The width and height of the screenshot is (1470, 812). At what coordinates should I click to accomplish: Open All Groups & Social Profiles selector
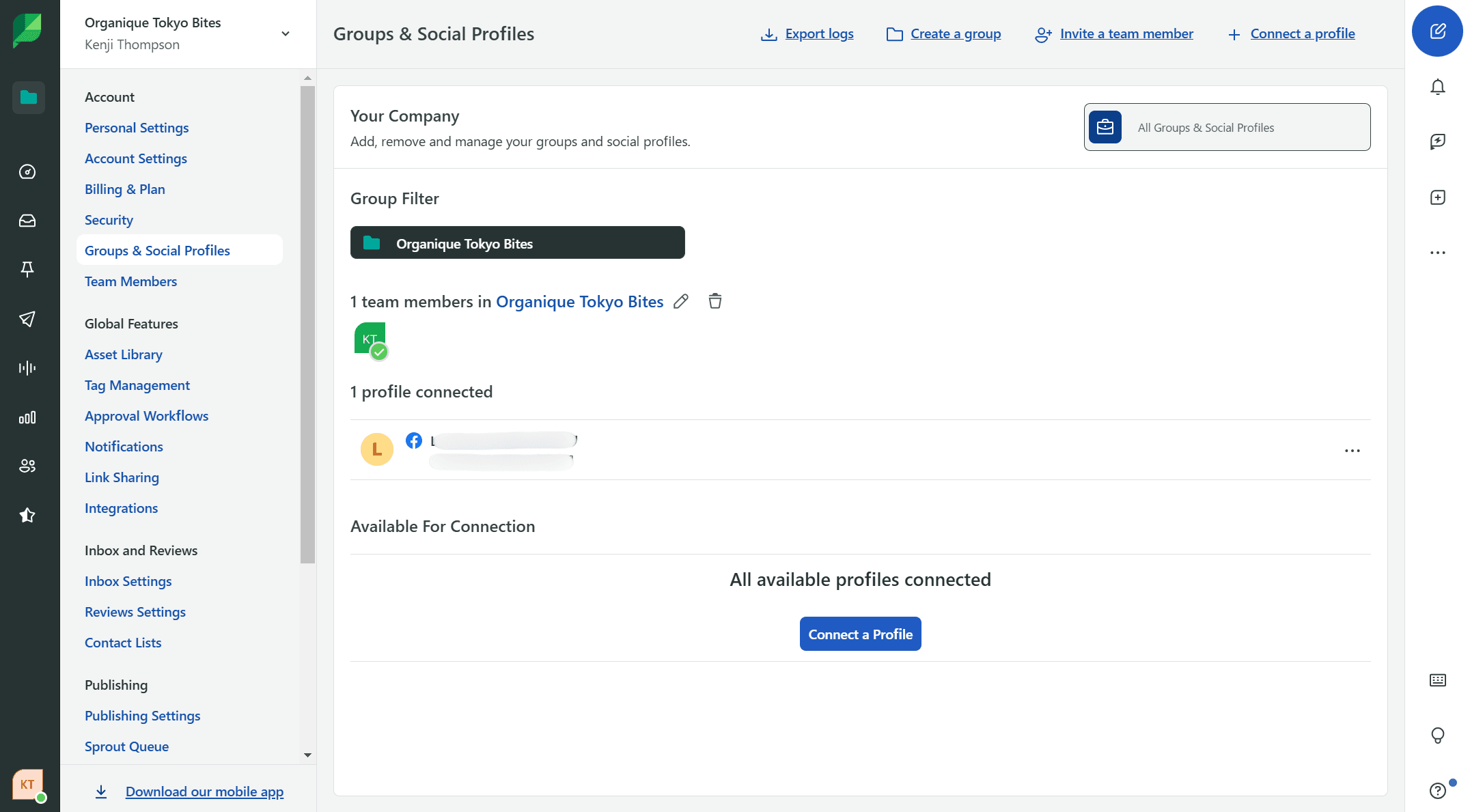[x=1226, y=128]
